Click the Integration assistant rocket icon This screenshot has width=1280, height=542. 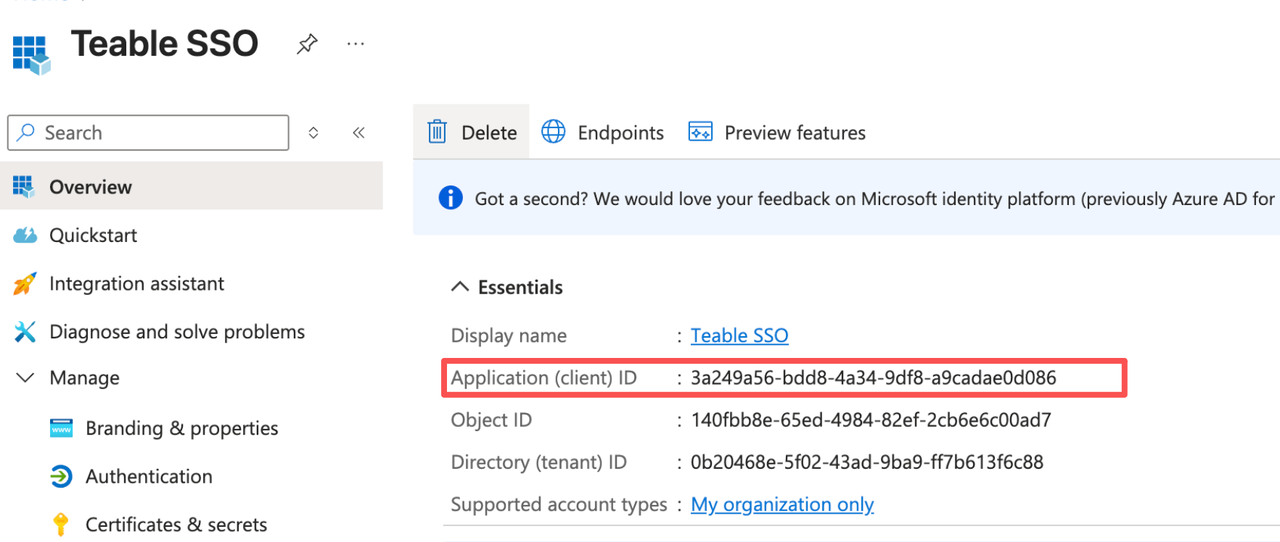click(x=24, y=284)
